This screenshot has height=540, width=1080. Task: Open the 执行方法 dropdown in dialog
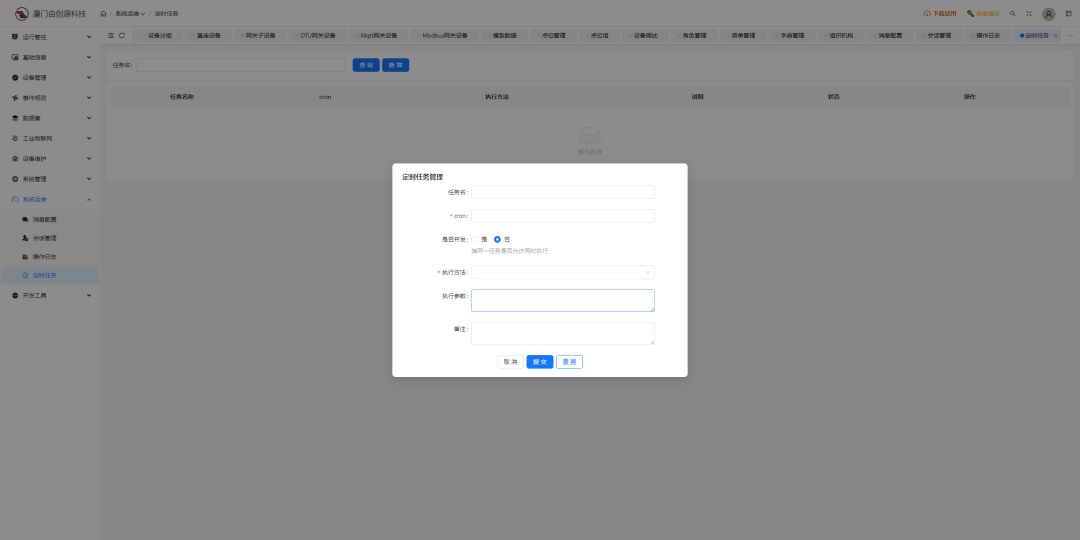tap(562, 272)
